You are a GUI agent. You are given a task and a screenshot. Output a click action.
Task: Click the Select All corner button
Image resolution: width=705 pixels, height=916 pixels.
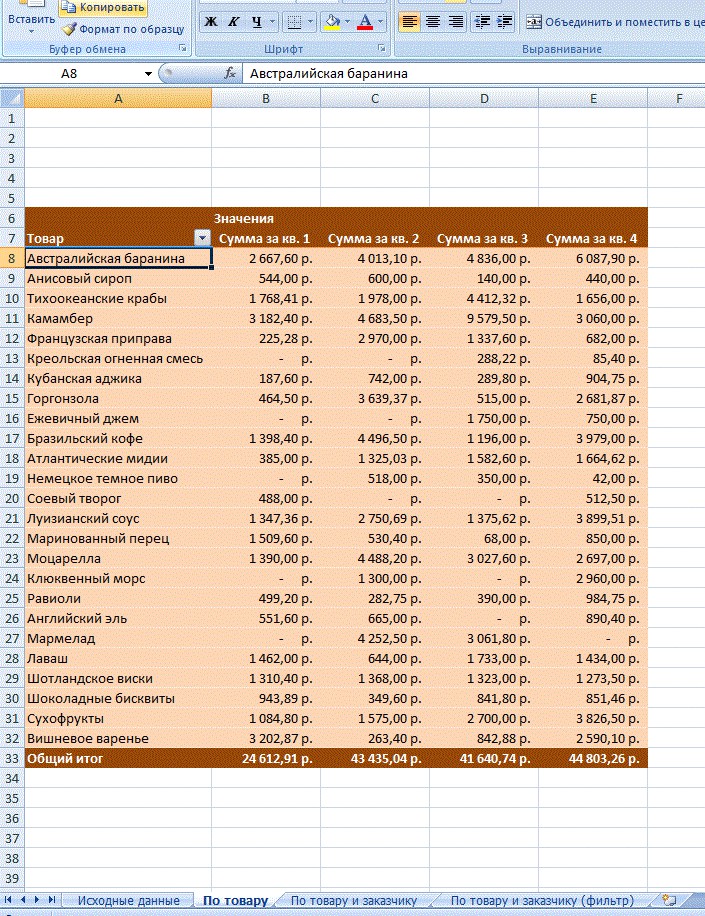coord(12,98)
